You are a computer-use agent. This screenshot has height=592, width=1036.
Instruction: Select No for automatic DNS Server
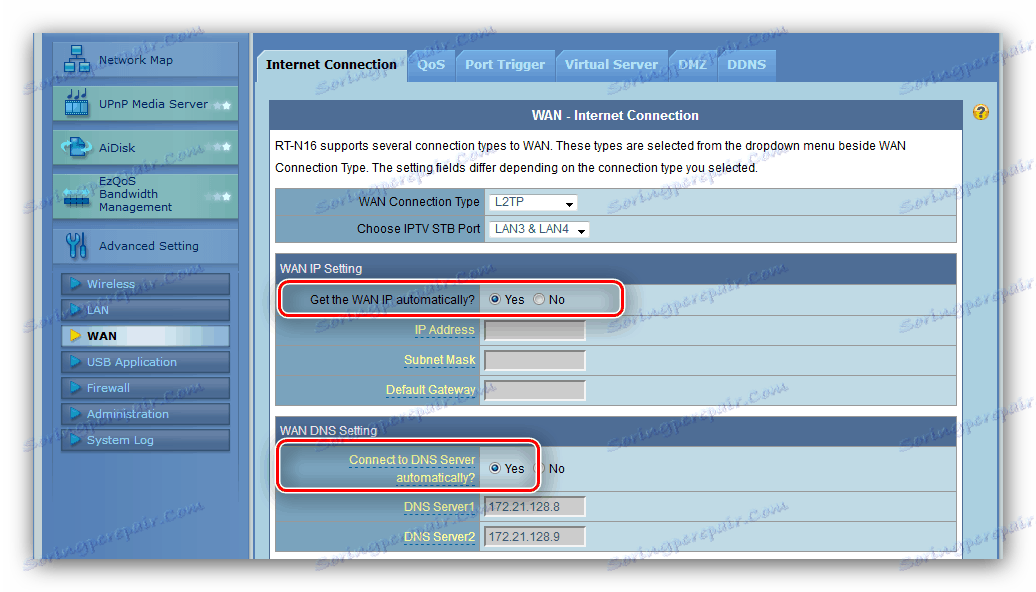point(539,468)
